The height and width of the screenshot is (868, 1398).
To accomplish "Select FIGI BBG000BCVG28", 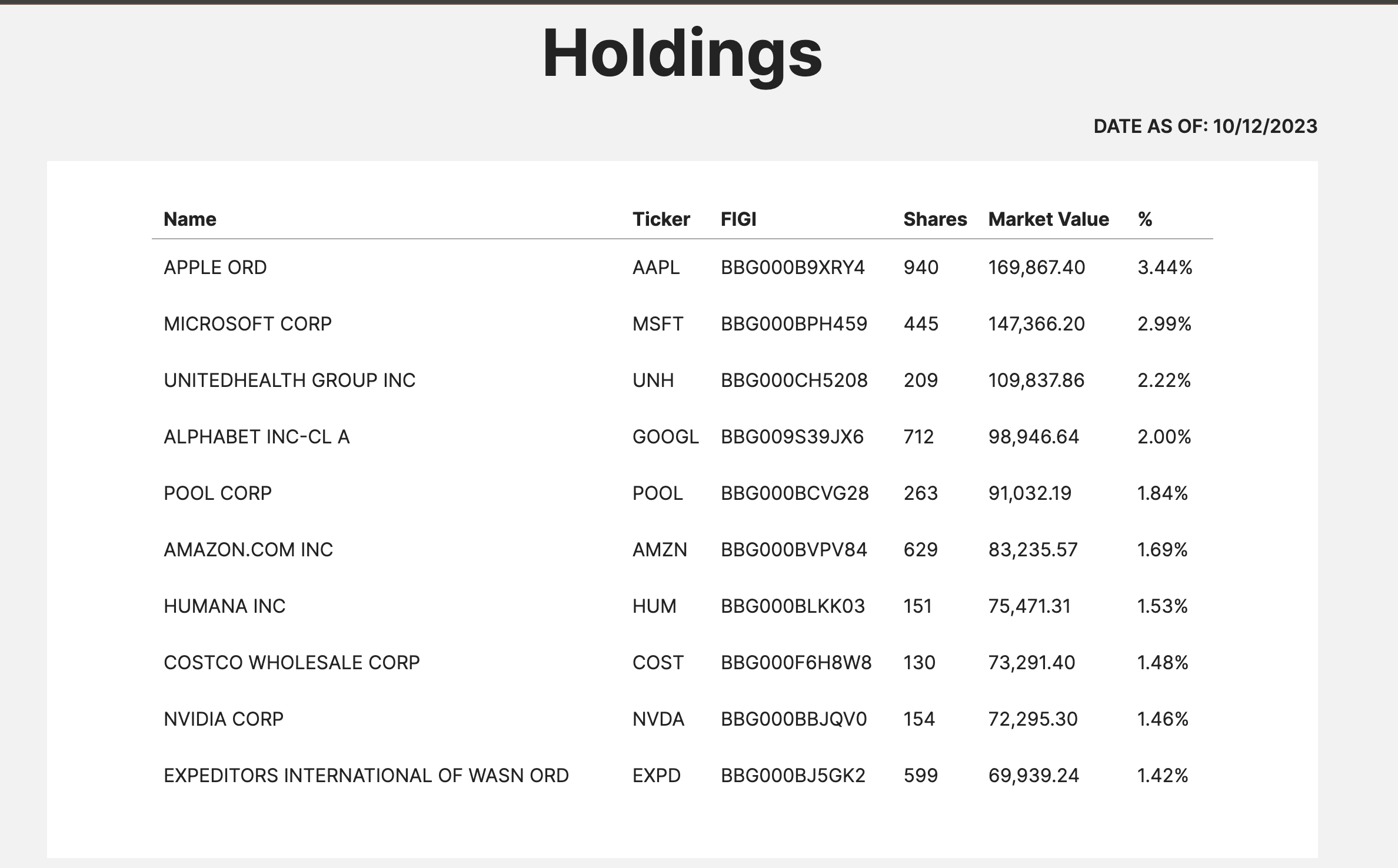I will click(x=795, y=493).
